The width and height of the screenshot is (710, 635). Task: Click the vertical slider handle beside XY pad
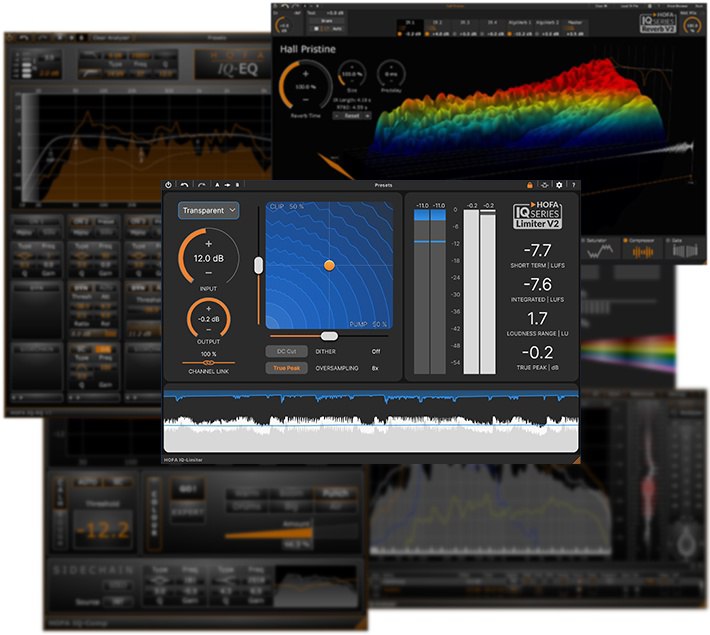(x=258, y=265)
